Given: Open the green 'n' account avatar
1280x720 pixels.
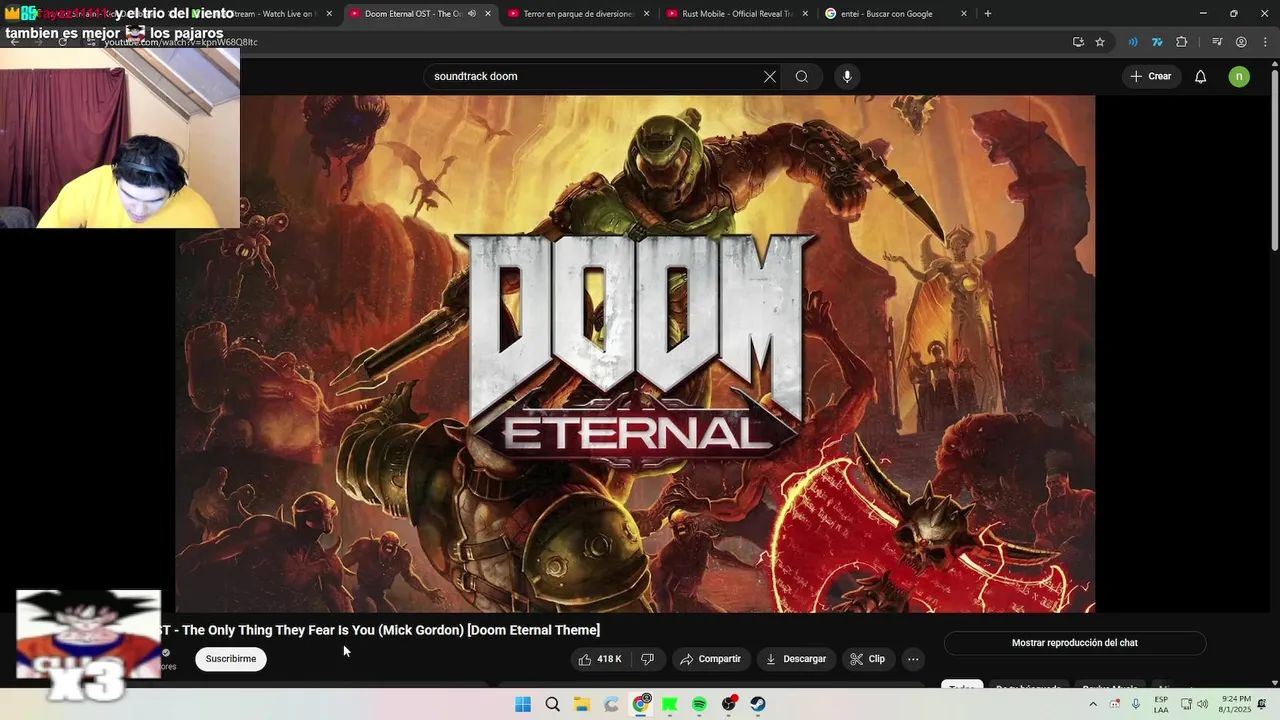Looking at the screenshot, I should pyautogui.click(x=1239, y=76).
